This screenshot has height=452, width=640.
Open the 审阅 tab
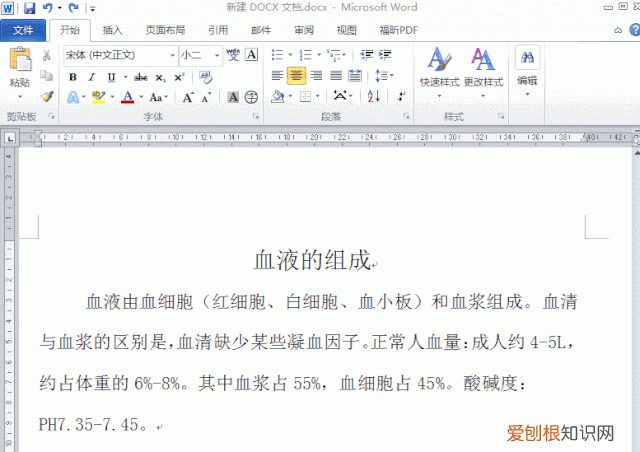(304, 30)
